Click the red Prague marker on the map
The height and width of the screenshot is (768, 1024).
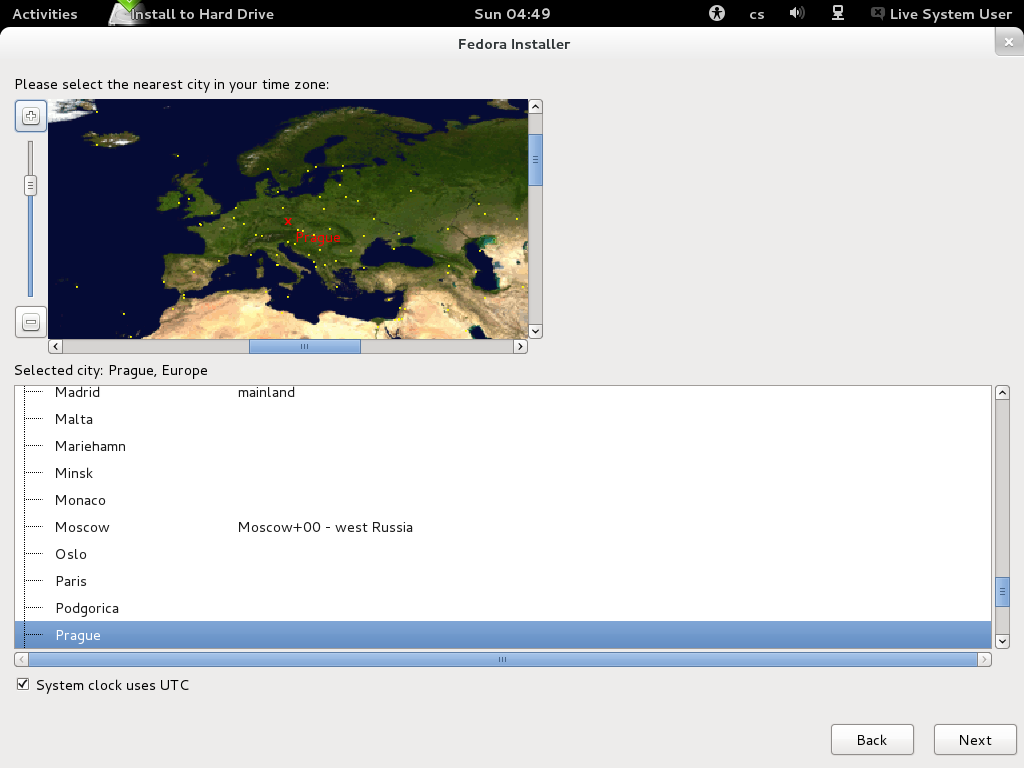(x=288, y=221)
